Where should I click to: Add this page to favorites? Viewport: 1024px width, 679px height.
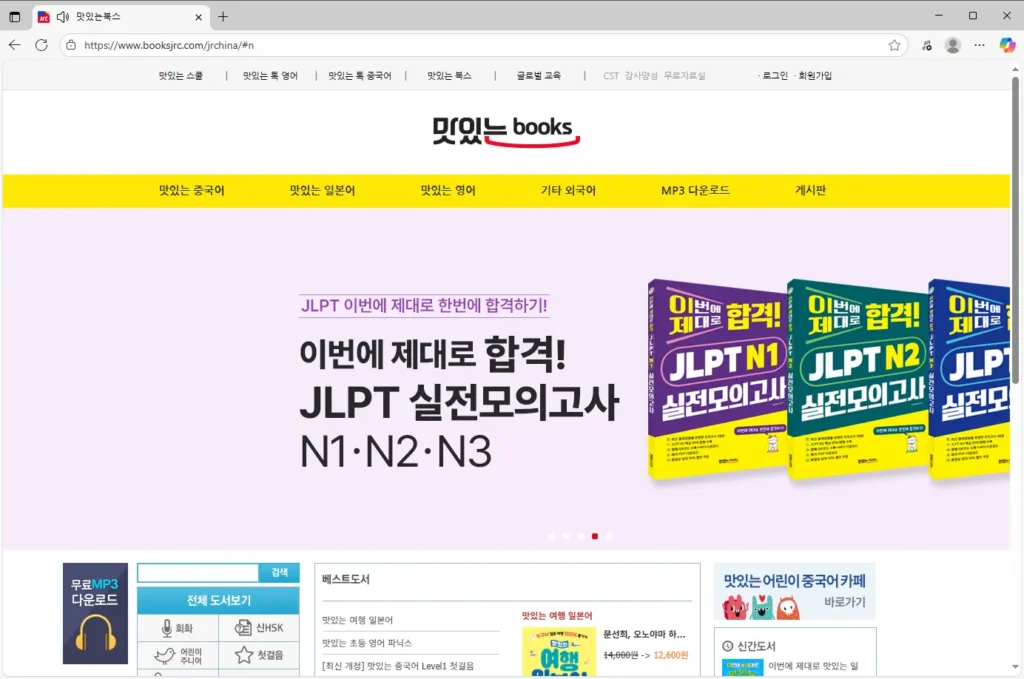pos(894,45)
